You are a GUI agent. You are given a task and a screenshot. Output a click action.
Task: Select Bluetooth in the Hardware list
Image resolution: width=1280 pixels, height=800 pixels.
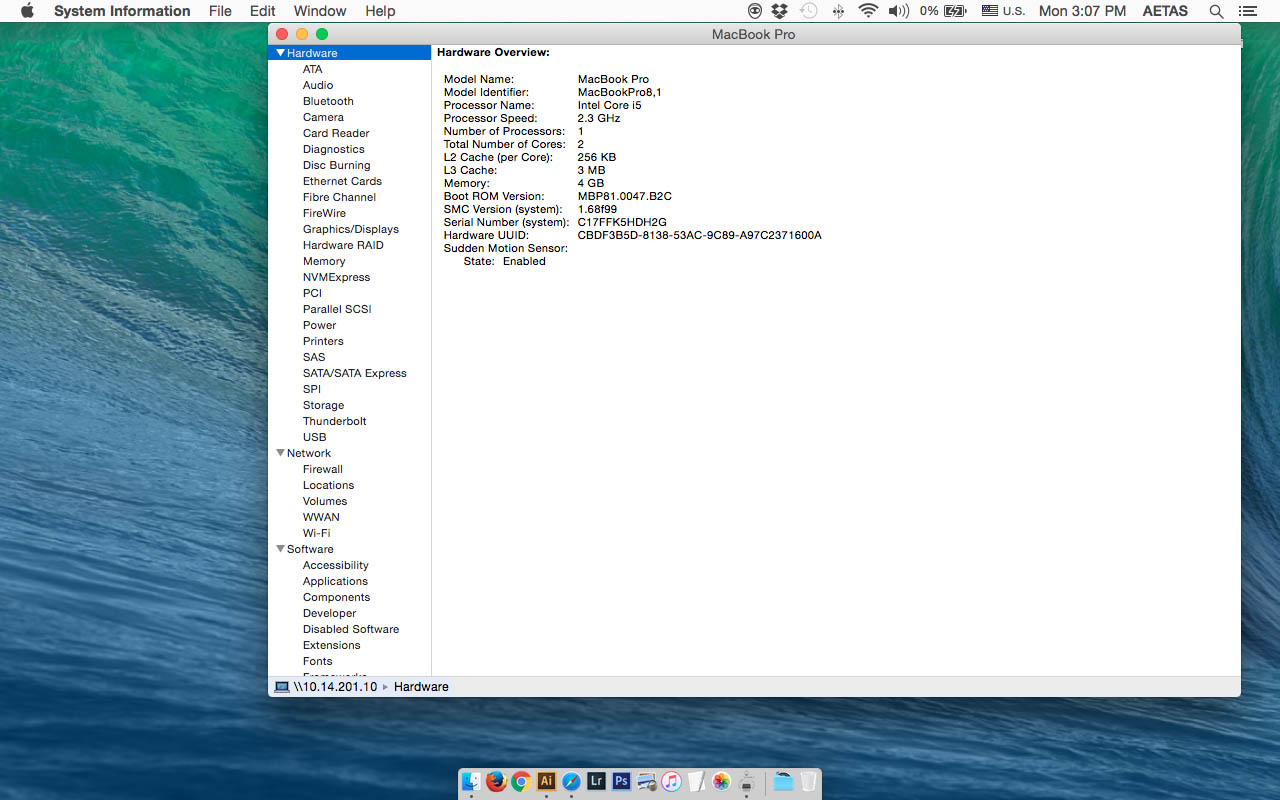pos(328,101)
